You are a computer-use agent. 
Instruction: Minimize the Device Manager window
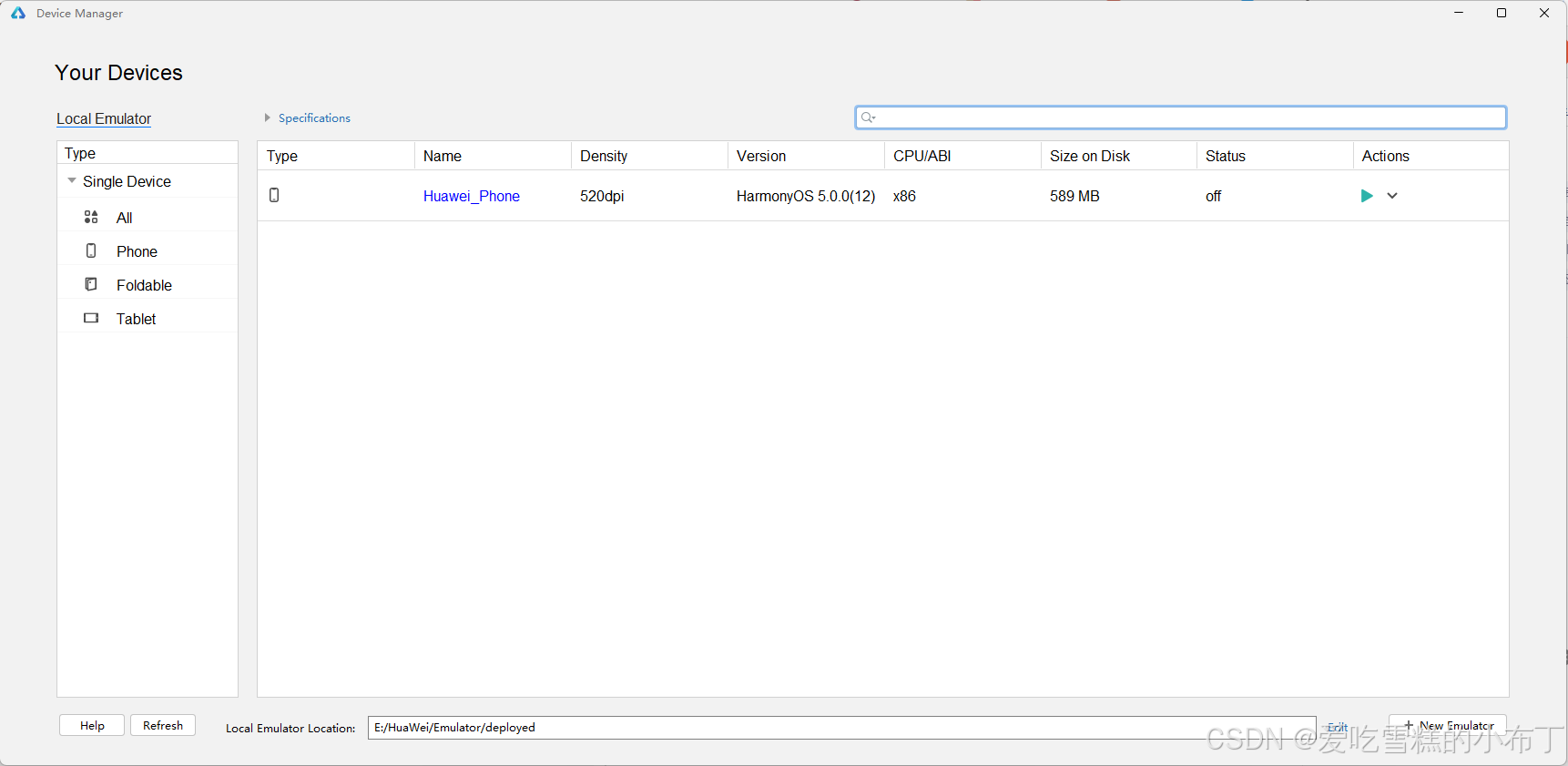(1459, 13)
